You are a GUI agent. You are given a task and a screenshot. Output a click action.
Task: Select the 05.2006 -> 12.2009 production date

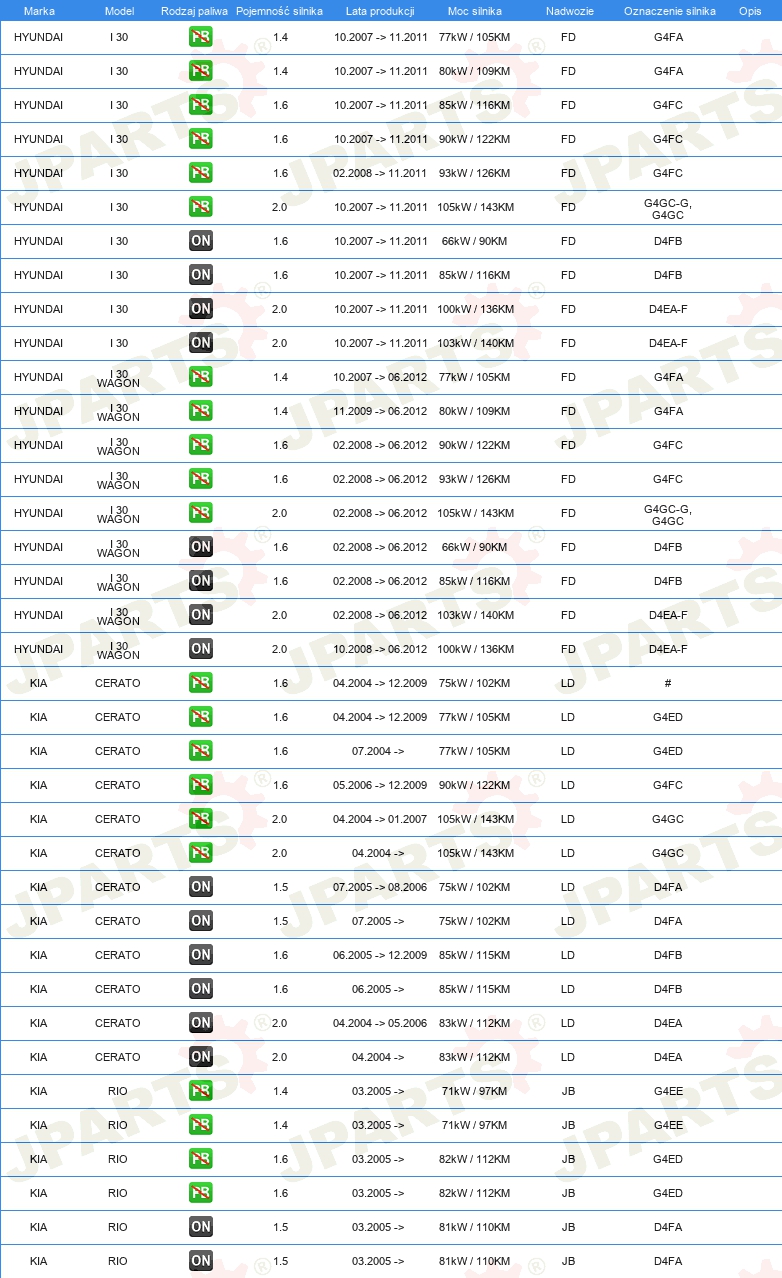pos(380,785)
